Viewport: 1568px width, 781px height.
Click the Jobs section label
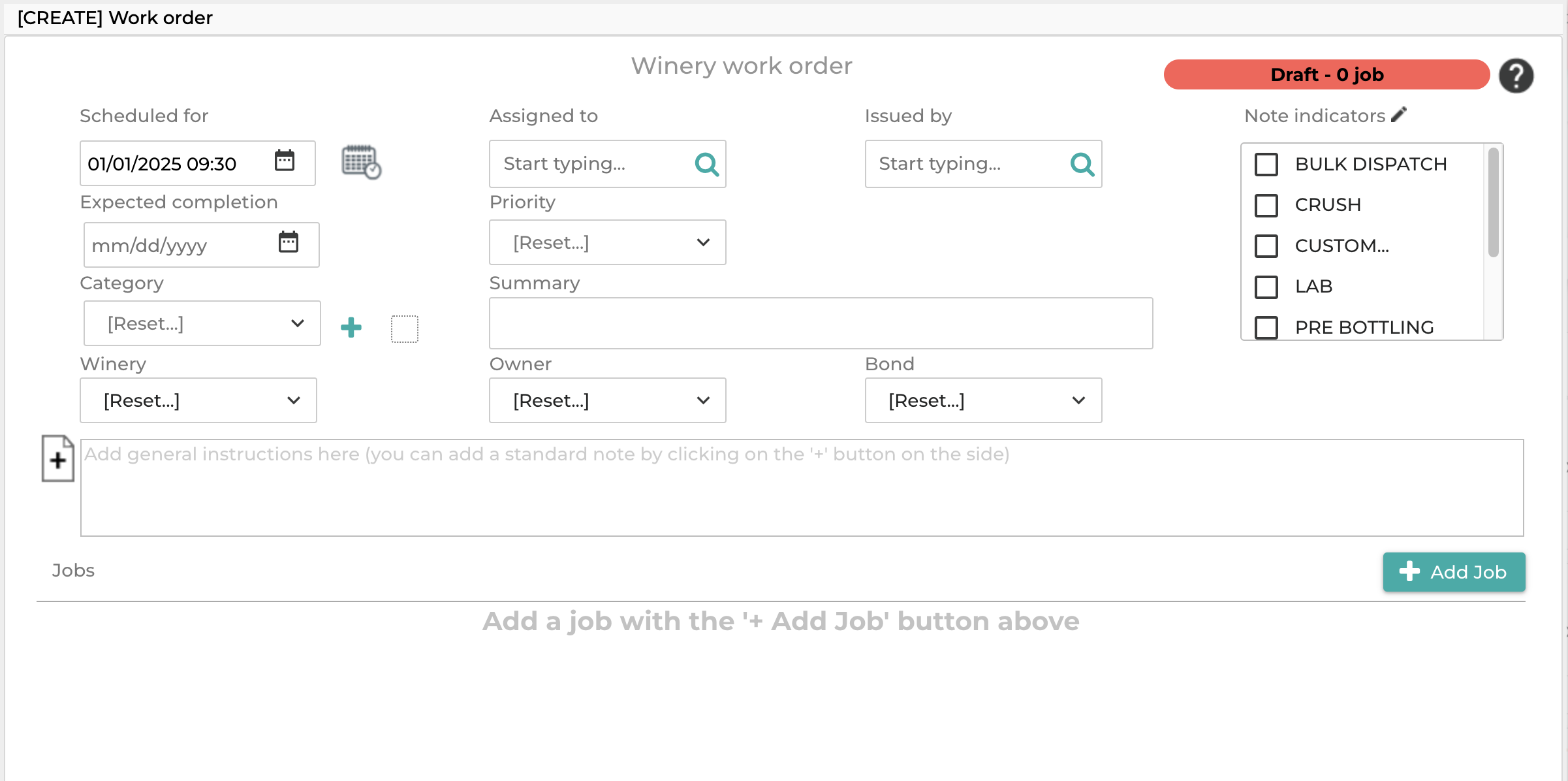[x=73, y=571]
